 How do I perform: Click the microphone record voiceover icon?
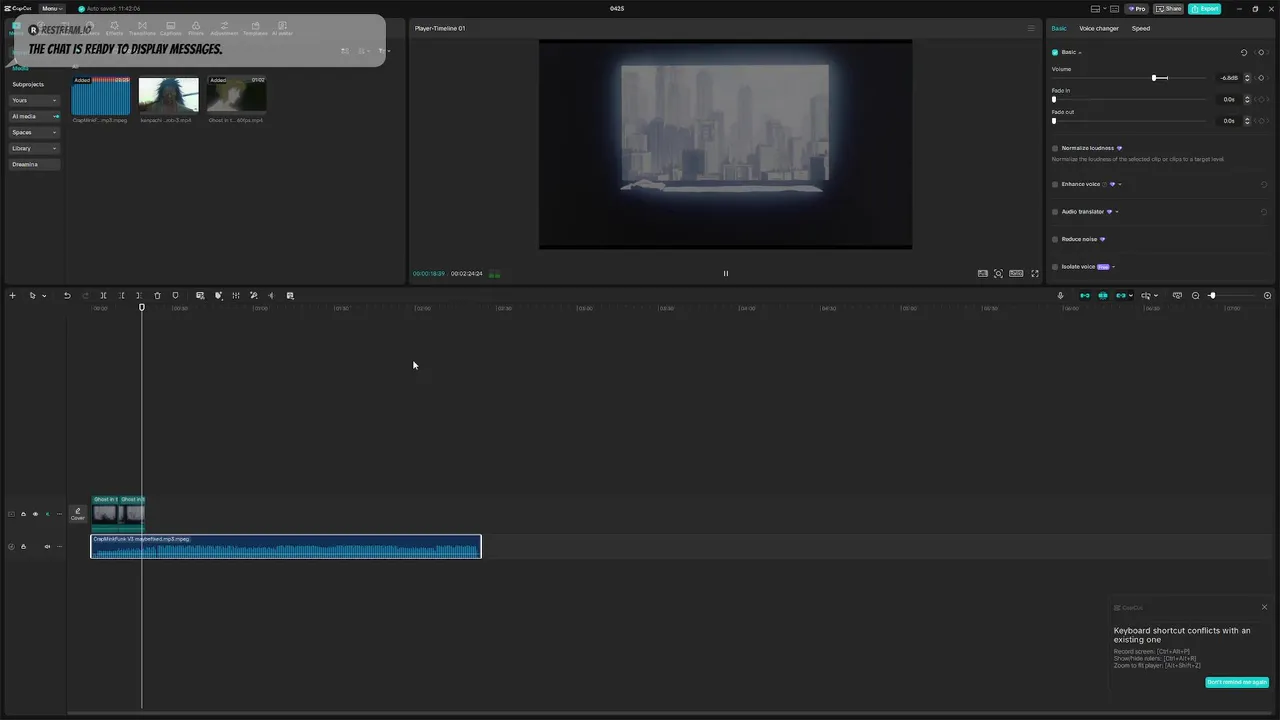[x=1060, y=295]
